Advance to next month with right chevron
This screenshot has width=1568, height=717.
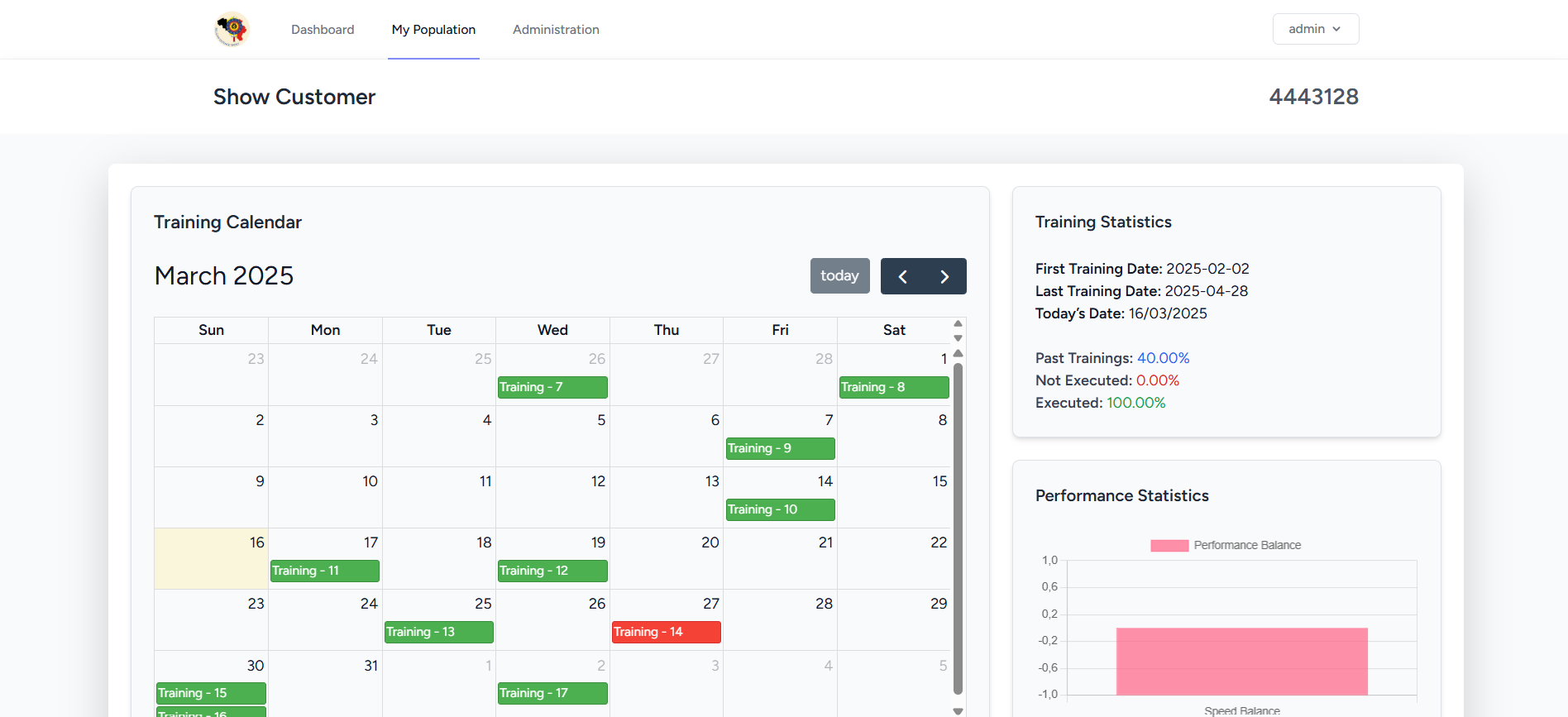click(x=944, y=276)
